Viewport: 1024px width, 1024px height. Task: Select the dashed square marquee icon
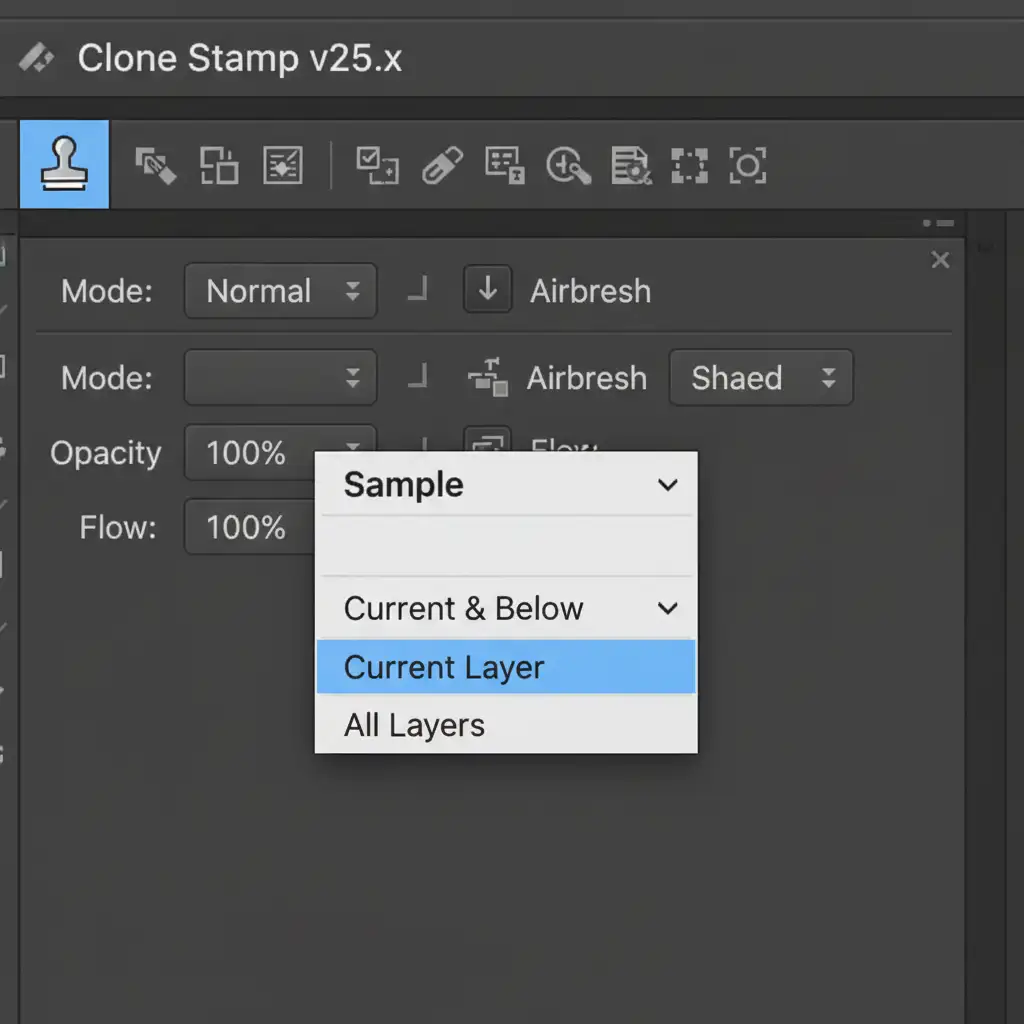[x=689, y=166]
